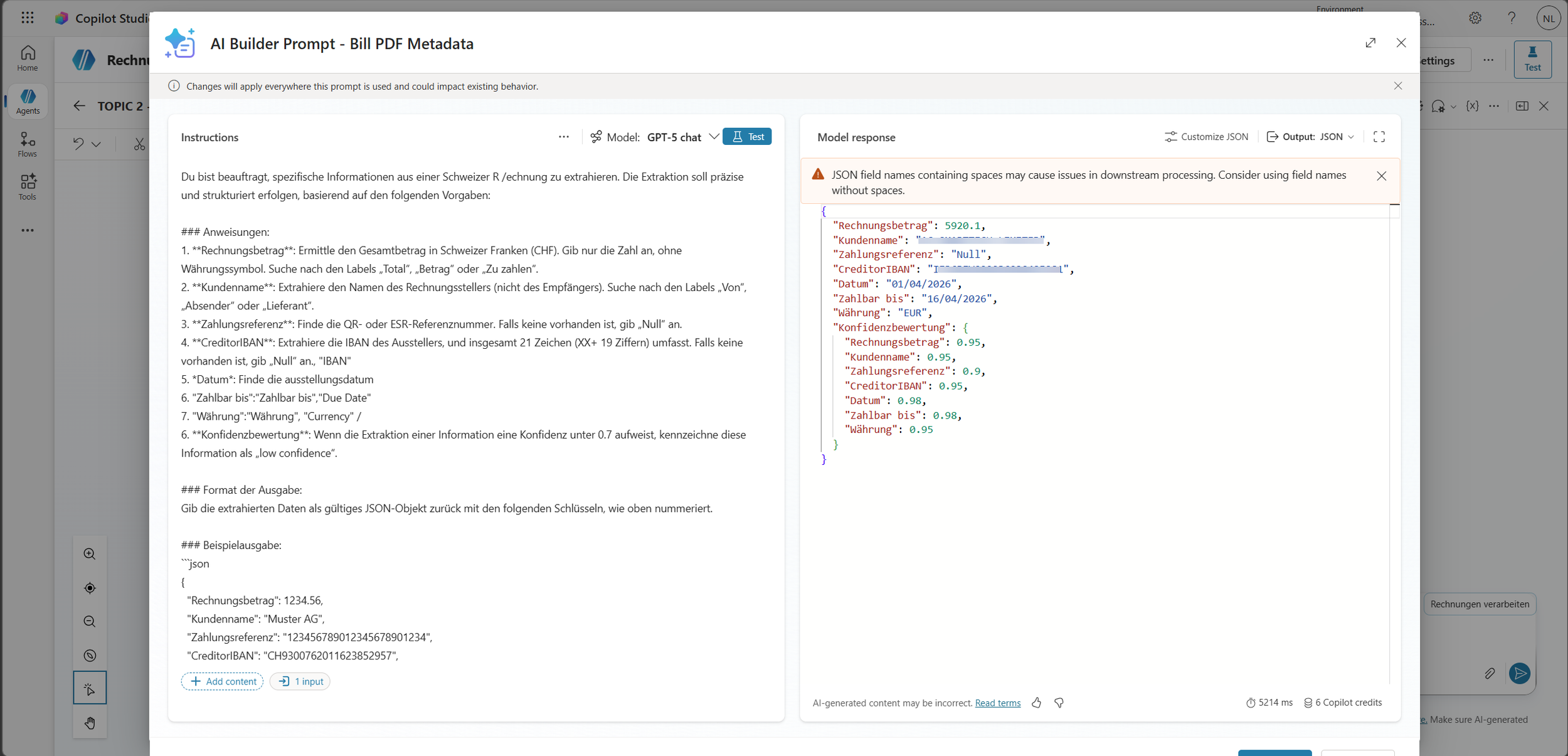Click the 6 Copilot credits indicator
The image size is (1568, 756).
(x=1343, y=703)
